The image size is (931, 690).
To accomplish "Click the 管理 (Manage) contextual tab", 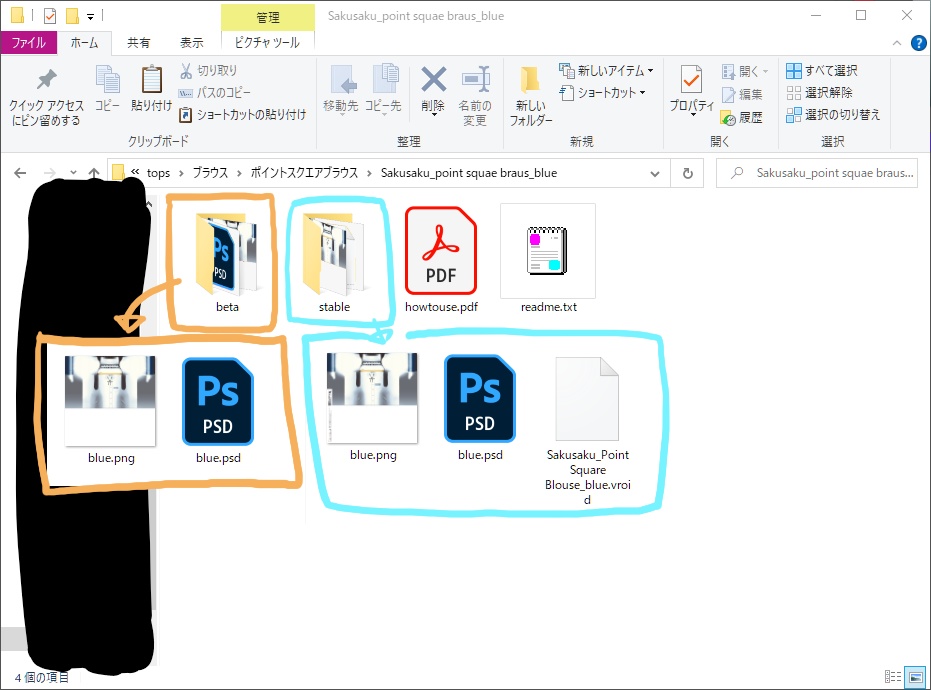I will pos(268,17).
